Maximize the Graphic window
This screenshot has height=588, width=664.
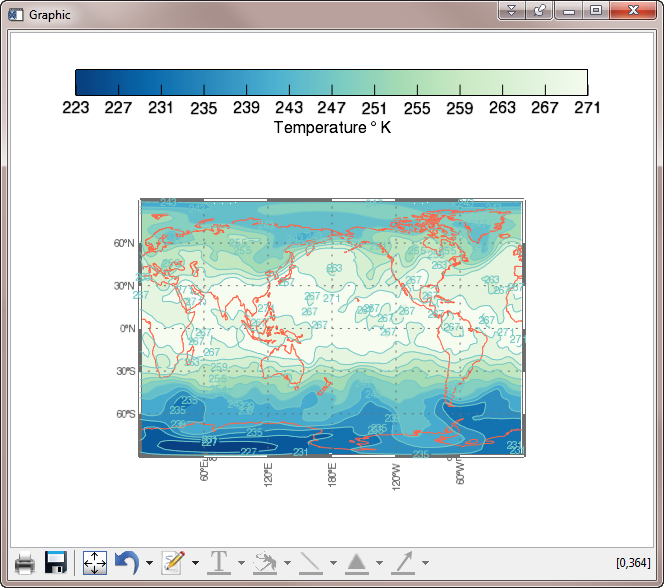(x=596, y=10)
